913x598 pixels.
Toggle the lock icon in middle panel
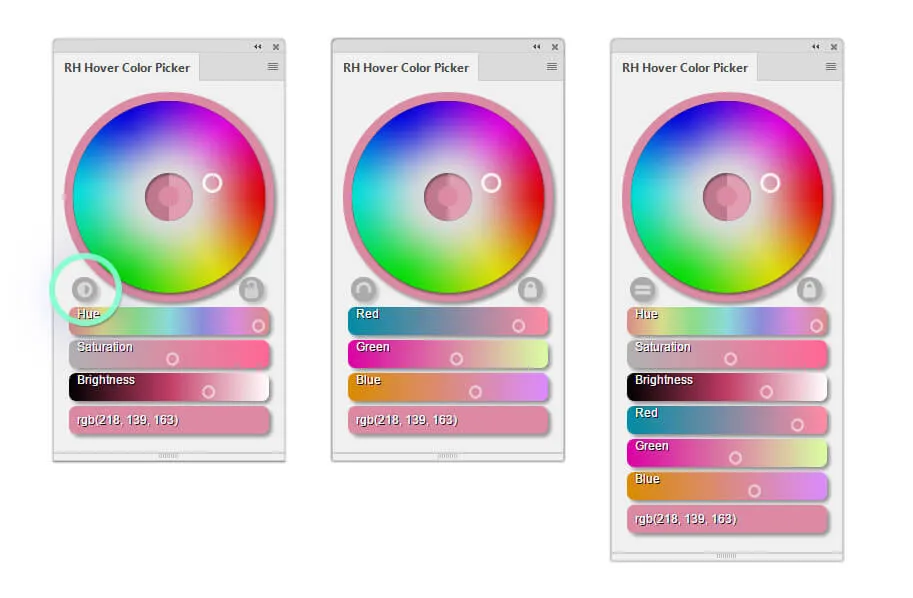coord(531,290)
